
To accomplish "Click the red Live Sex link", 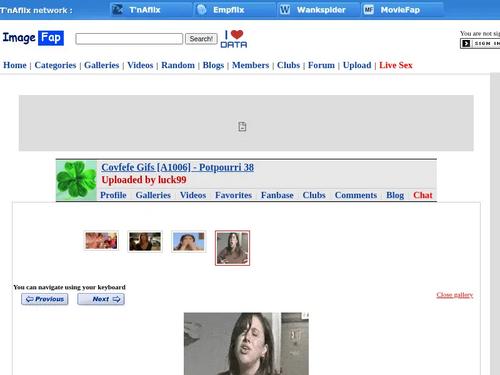I will (396, 65).
